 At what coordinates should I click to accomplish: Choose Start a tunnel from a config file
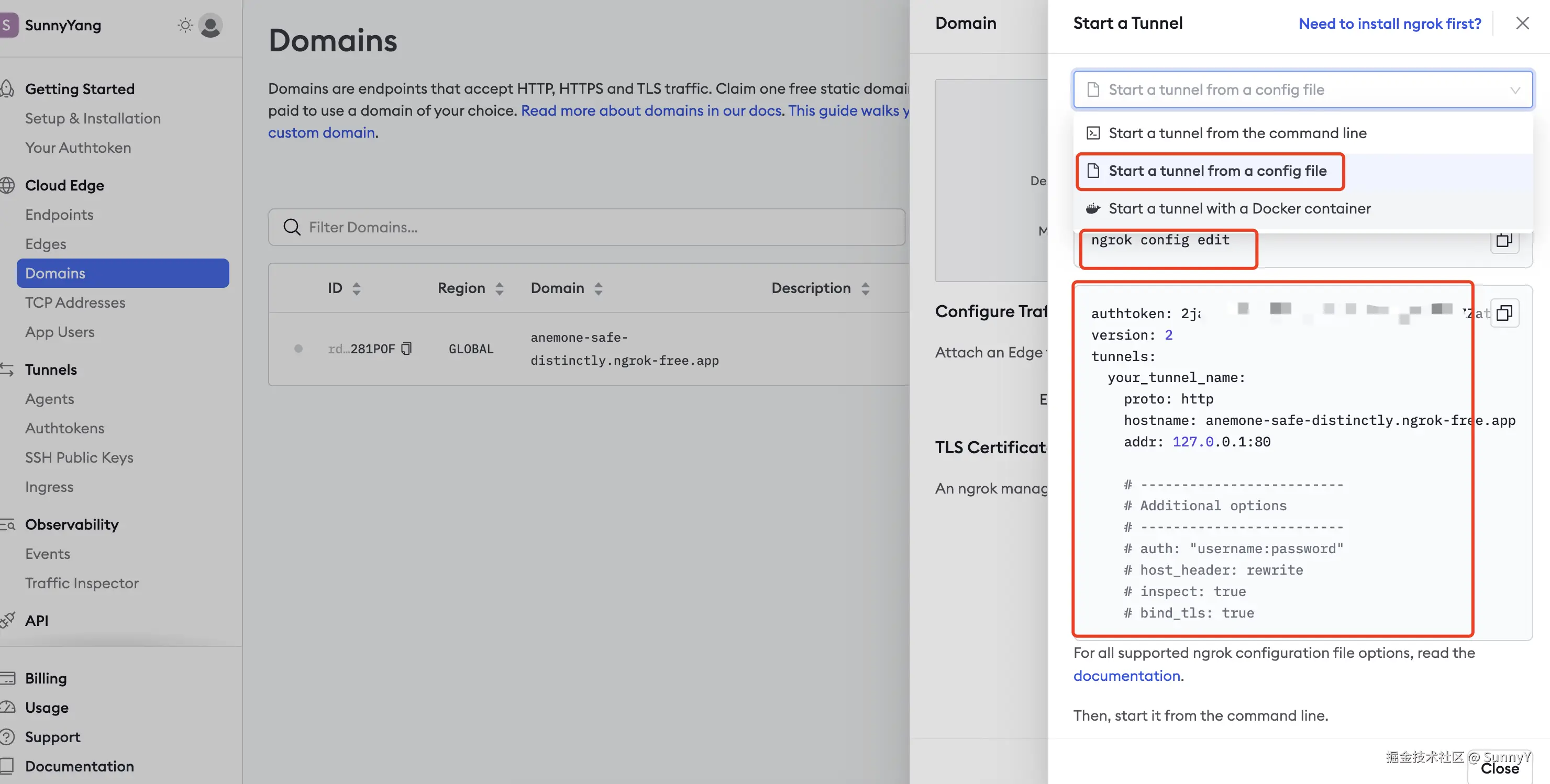pos(1216,171)
